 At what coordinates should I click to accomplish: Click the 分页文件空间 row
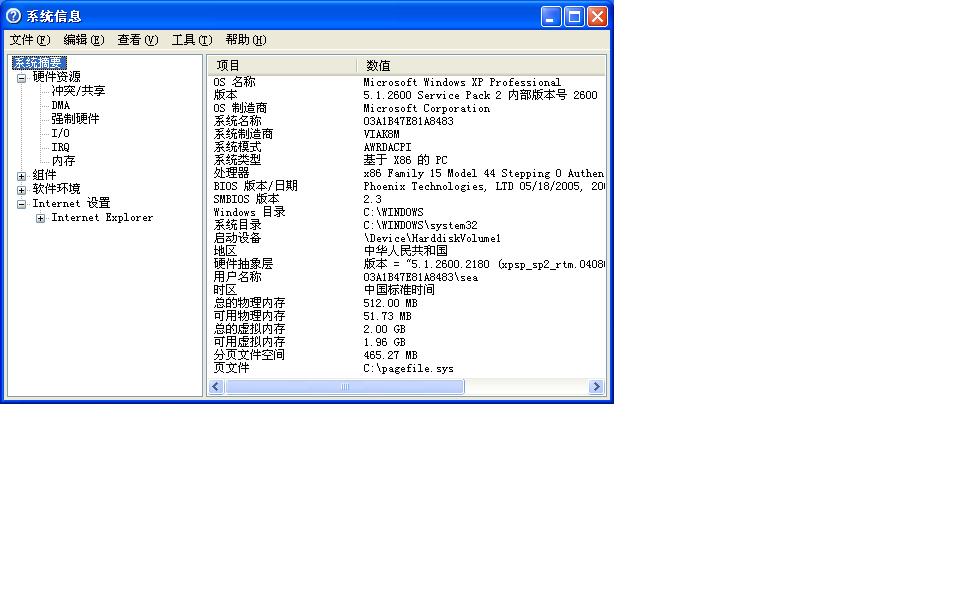pos(407,355)
